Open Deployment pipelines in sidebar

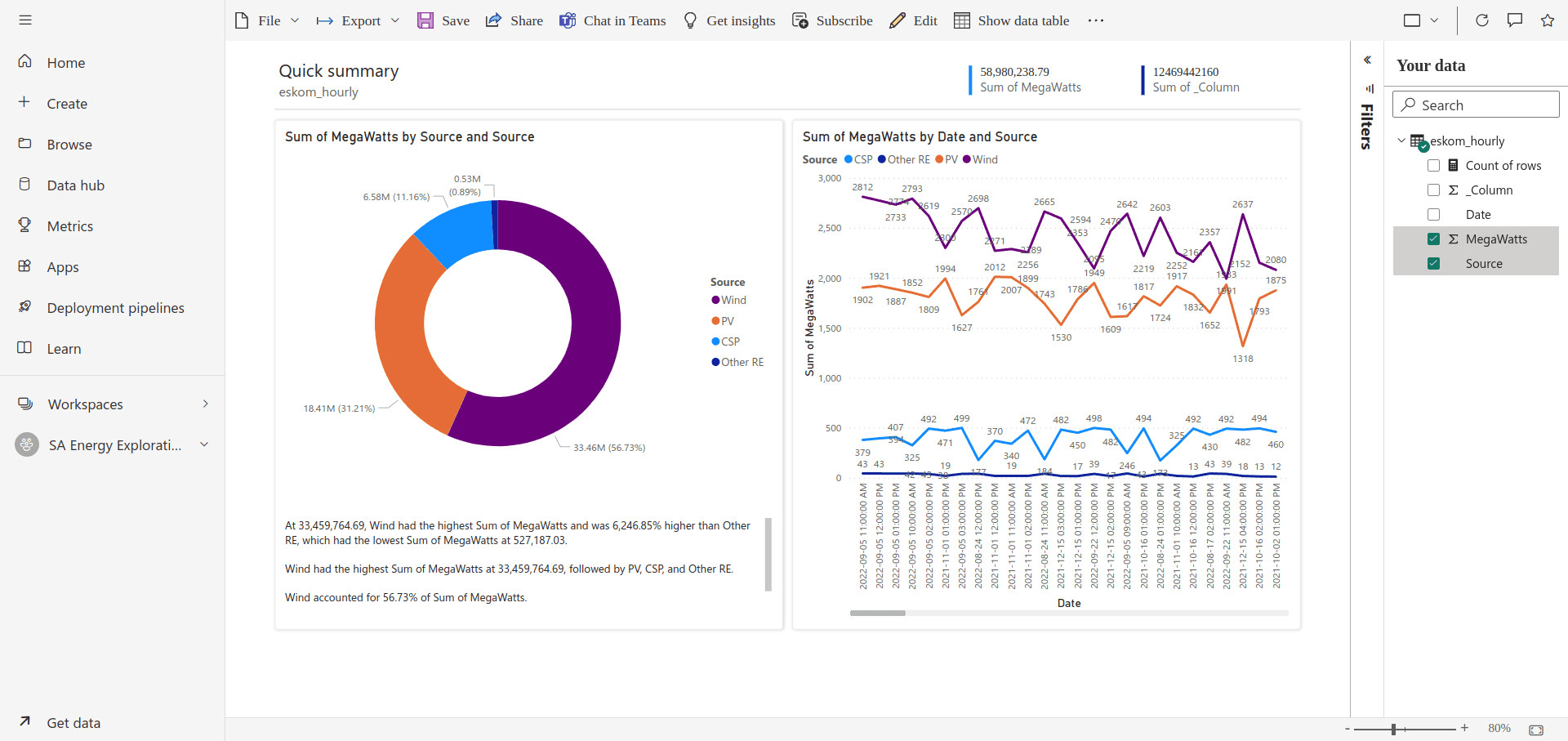pos(115,308)
